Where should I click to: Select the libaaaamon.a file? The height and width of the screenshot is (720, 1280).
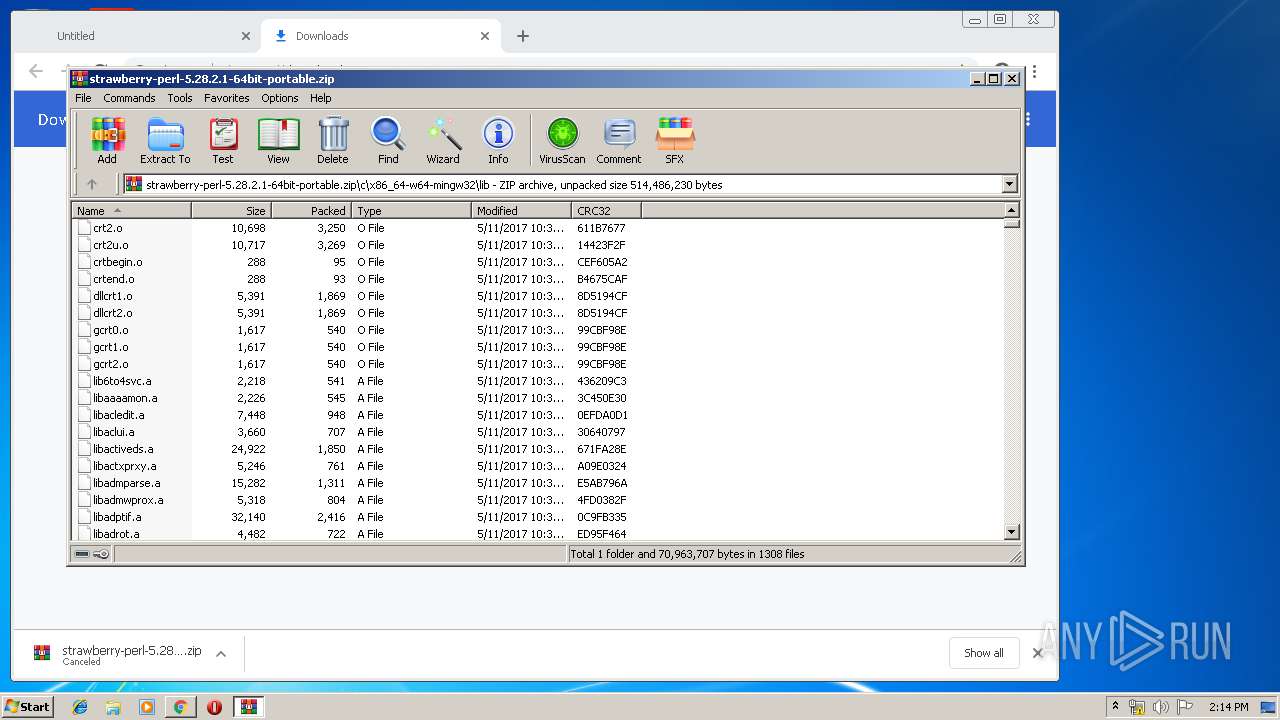125,398
